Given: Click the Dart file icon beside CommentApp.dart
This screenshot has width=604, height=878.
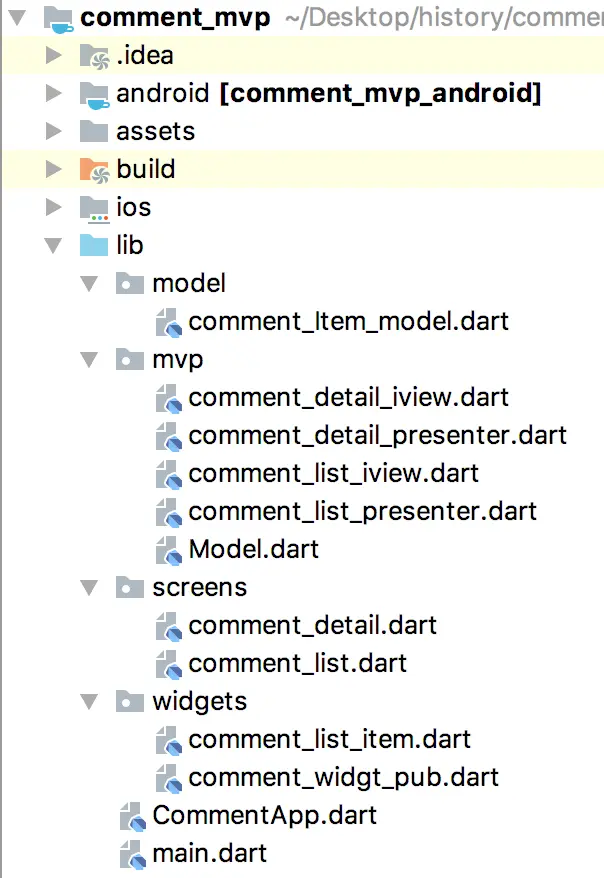Looking at the screenshot, I should pos(133,816).
